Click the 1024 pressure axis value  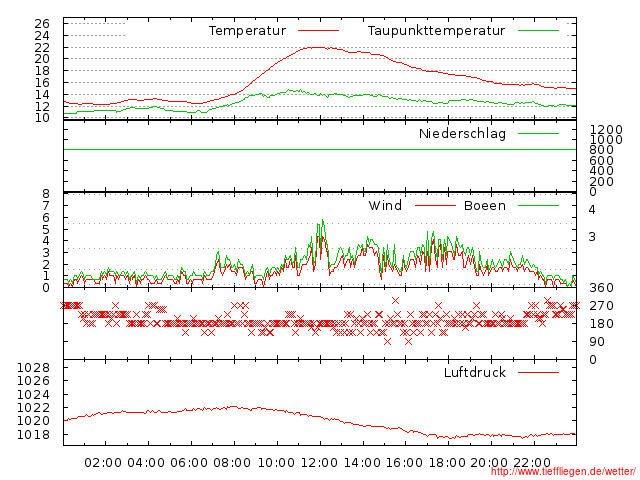[x=33, y=395]
